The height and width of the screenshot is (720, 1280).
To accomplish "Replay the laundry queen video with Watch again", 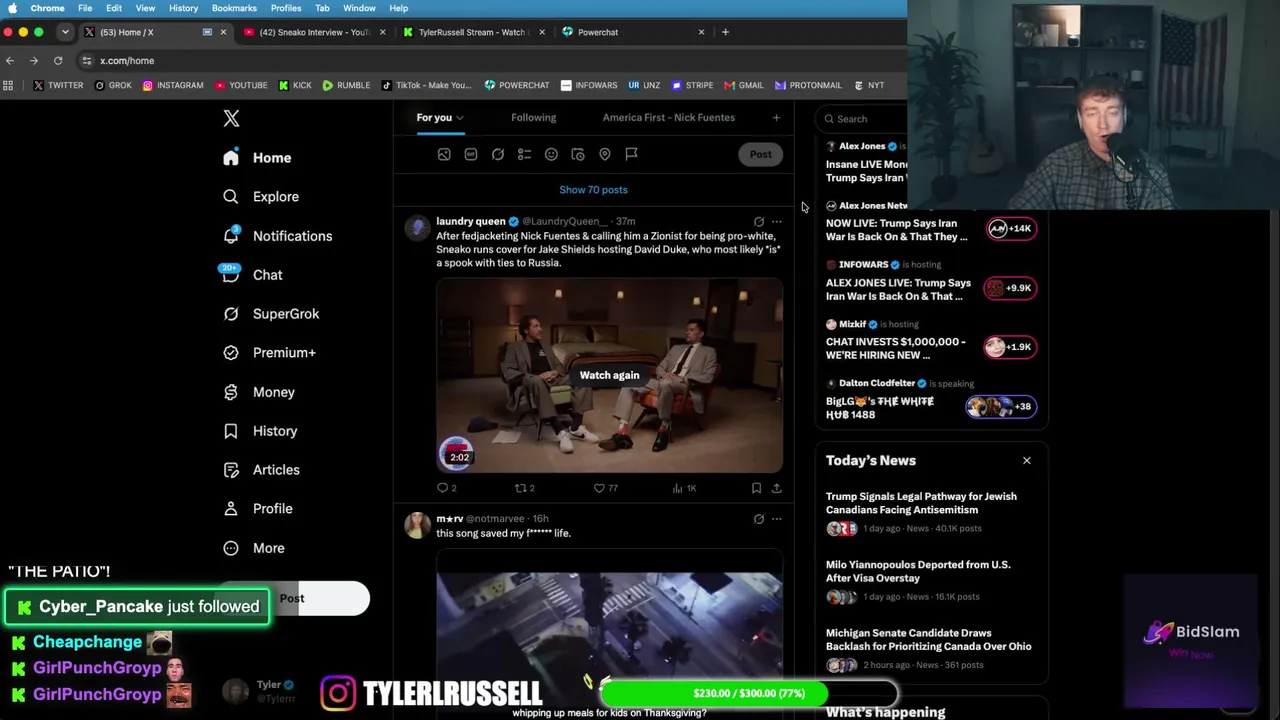I will coord(609,375).
